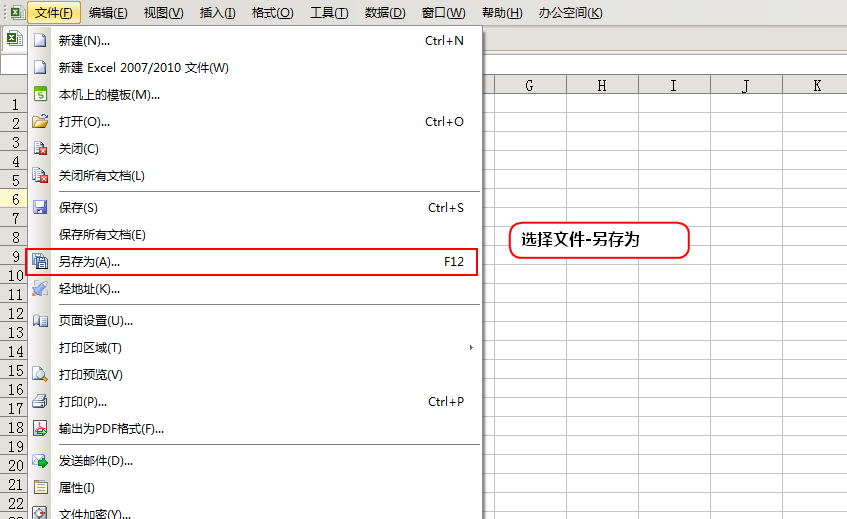This screenshot has height=519, width=847.
Task: Click 新建 Excel 2007/2010 文件 entry
Action: [x=144, y=68]
